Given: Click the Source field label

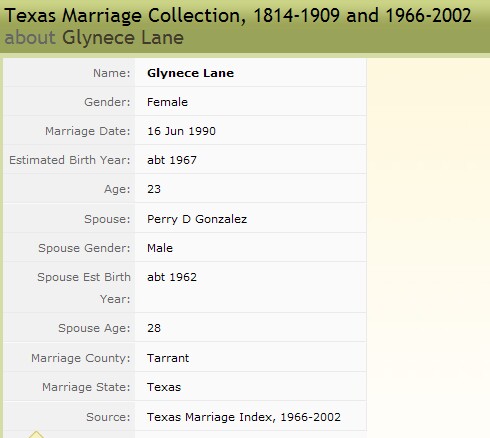Looking at the screenshot, I should (x=108, y=417).
